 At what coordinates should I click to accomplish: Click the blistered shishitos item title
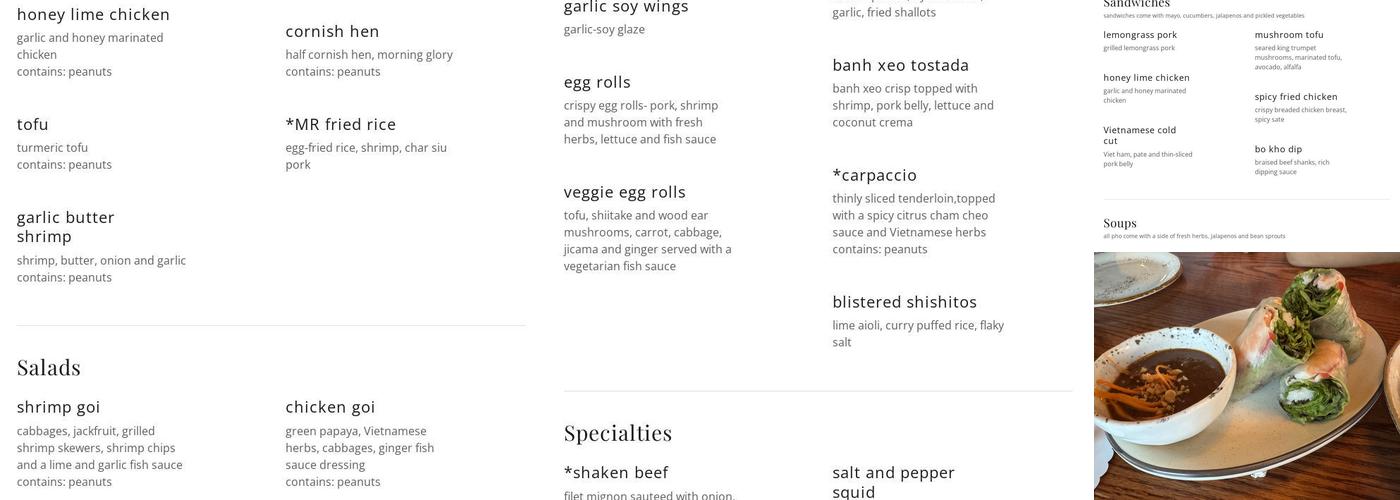904,302
